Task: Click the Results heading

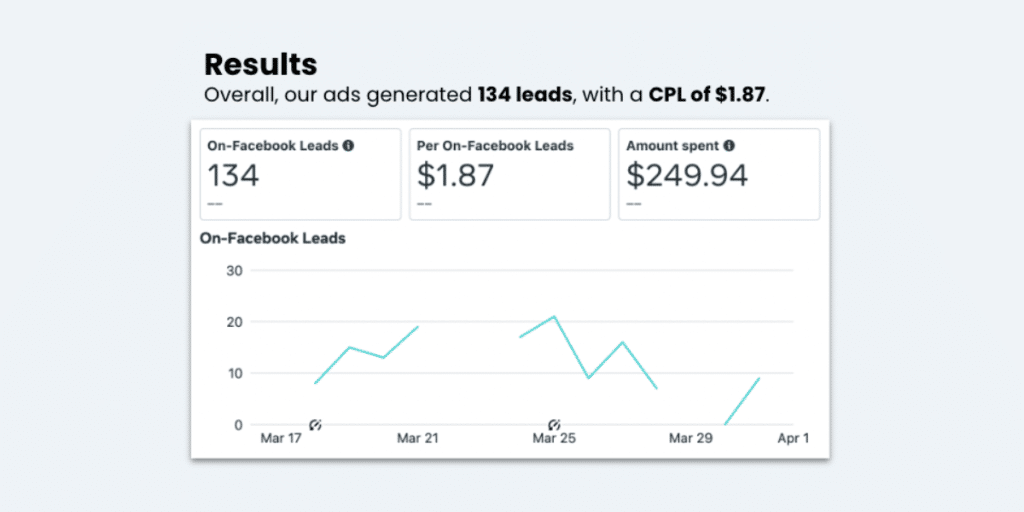Action: [260, 65]
